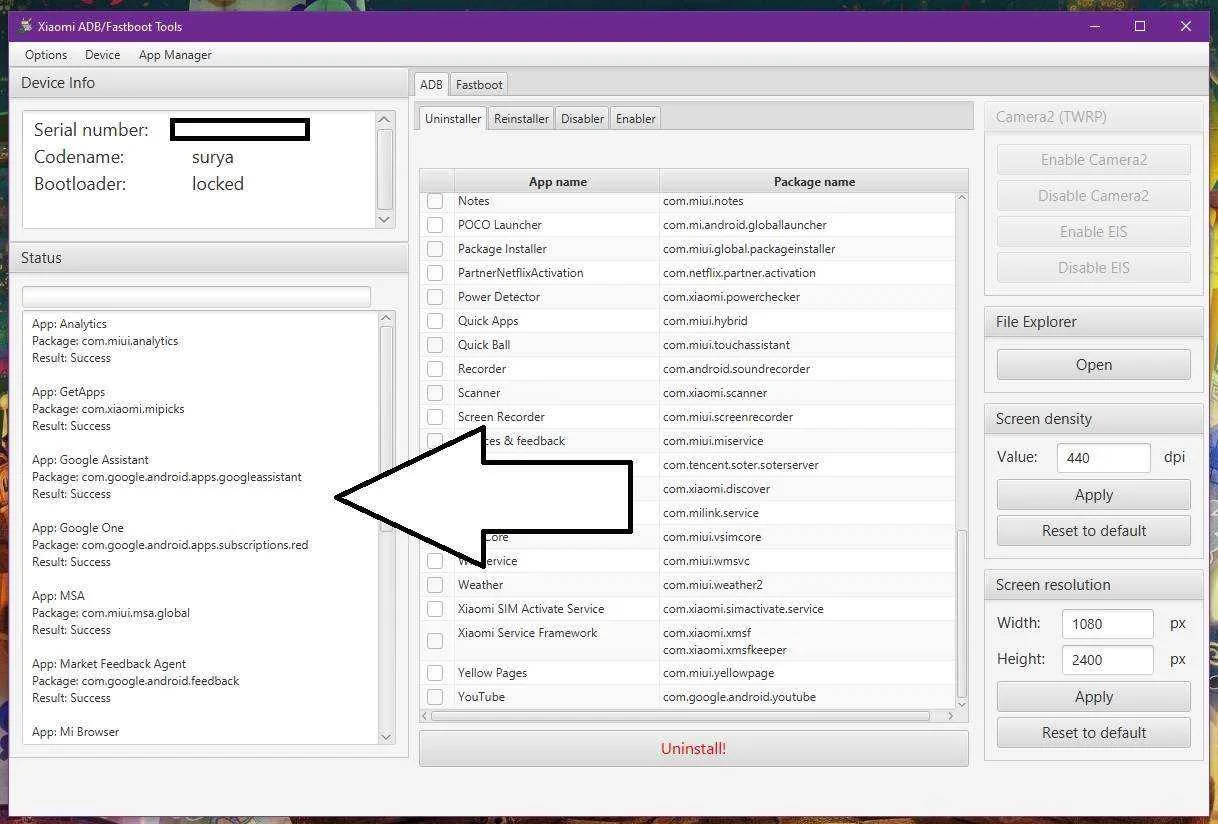Tick the Weather app checkbox
The width and height of the screenshot is (1218, 824).
click(x=435, y=585)
